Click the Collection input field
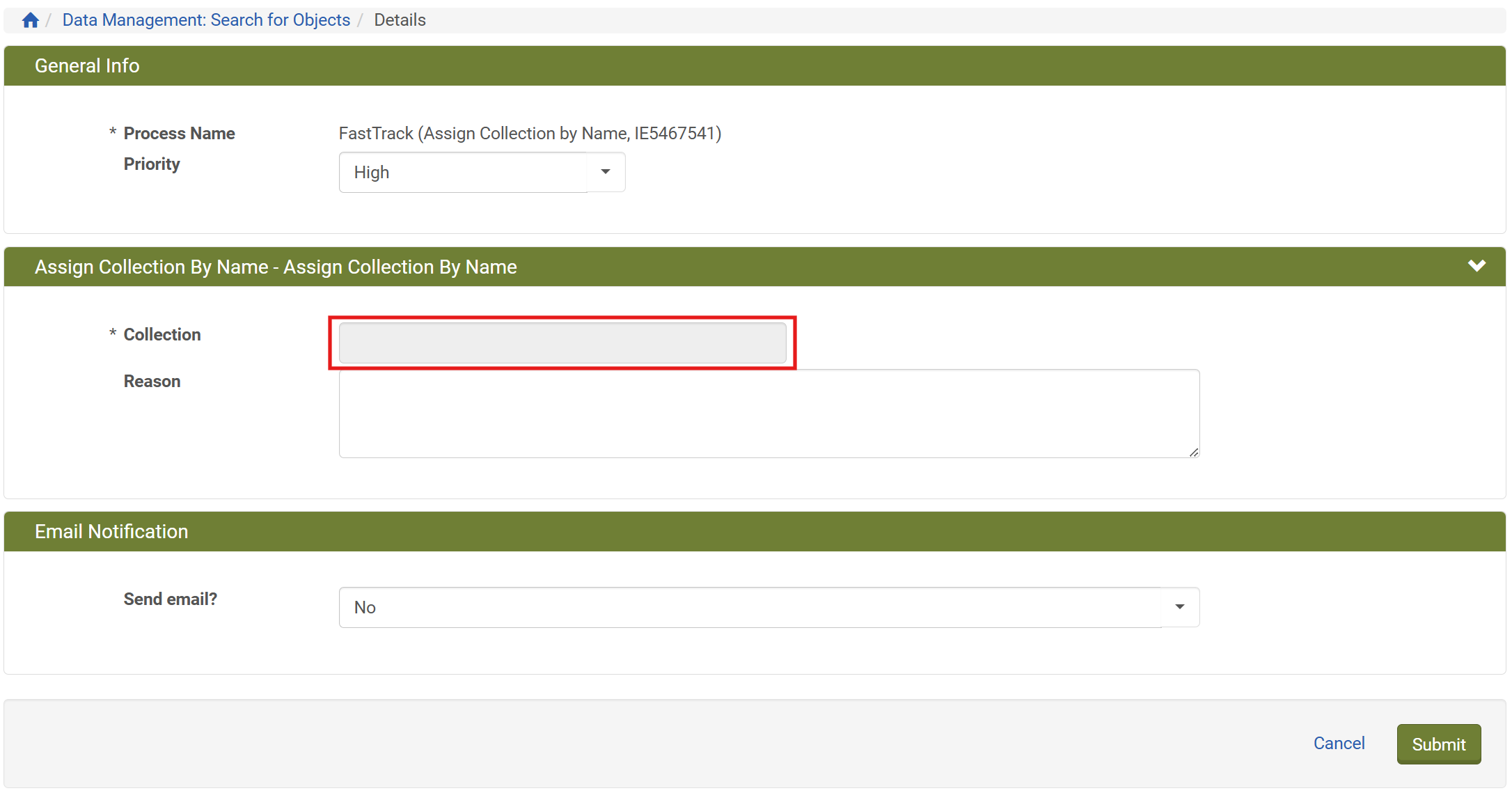 (562, 343)
